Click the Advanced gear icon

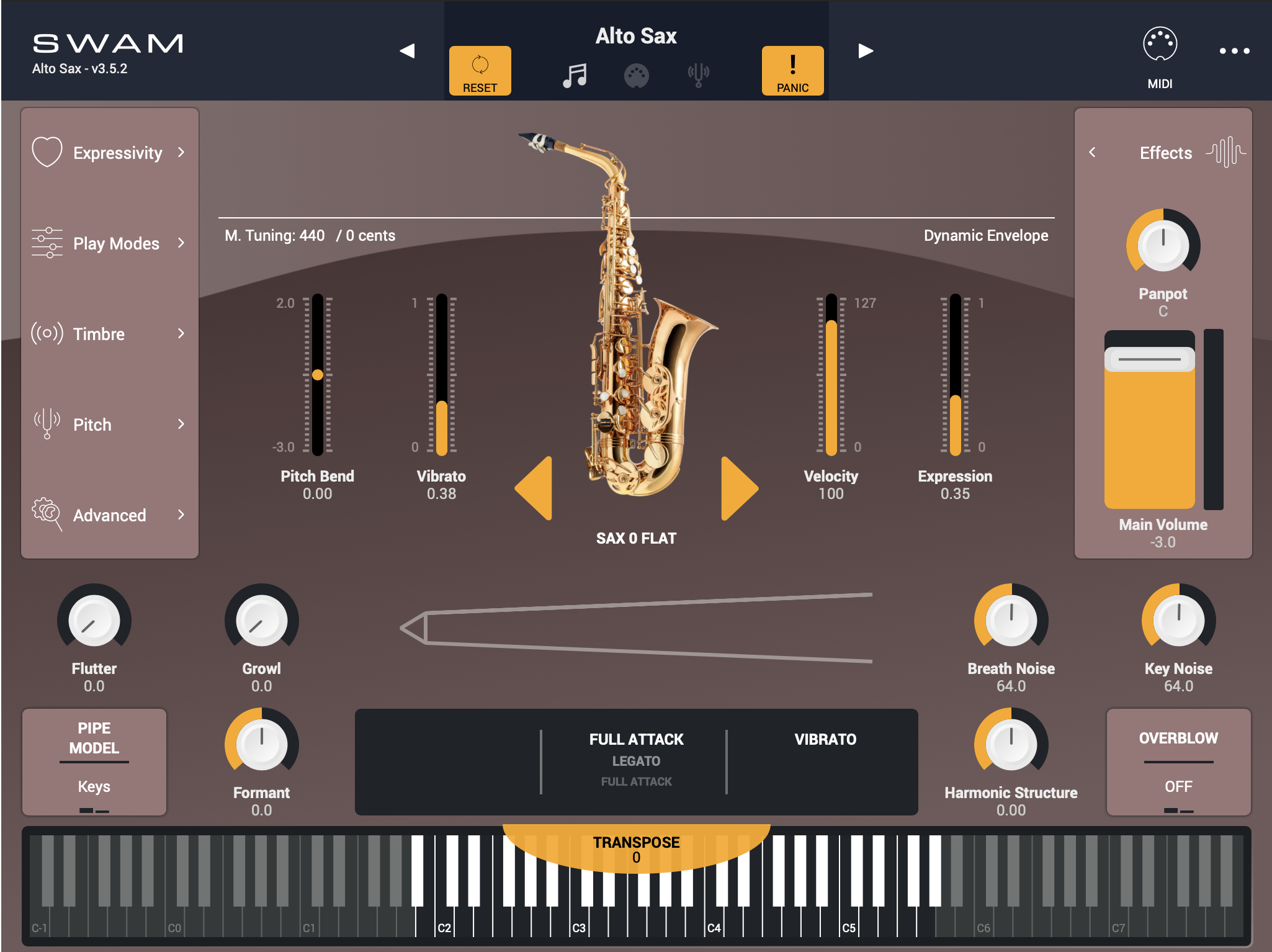47,514
